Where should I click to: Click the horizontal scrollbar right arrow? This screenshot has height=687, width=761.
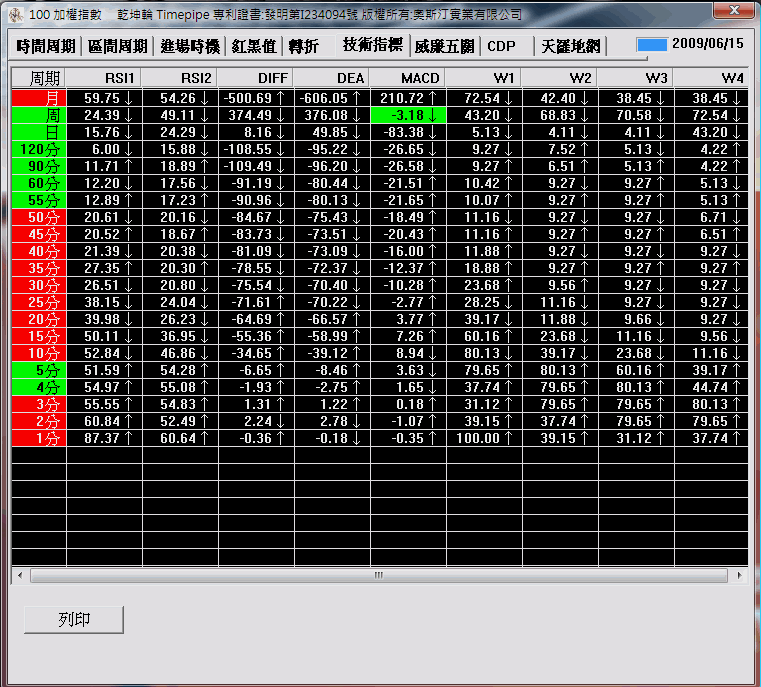(740, 576)
